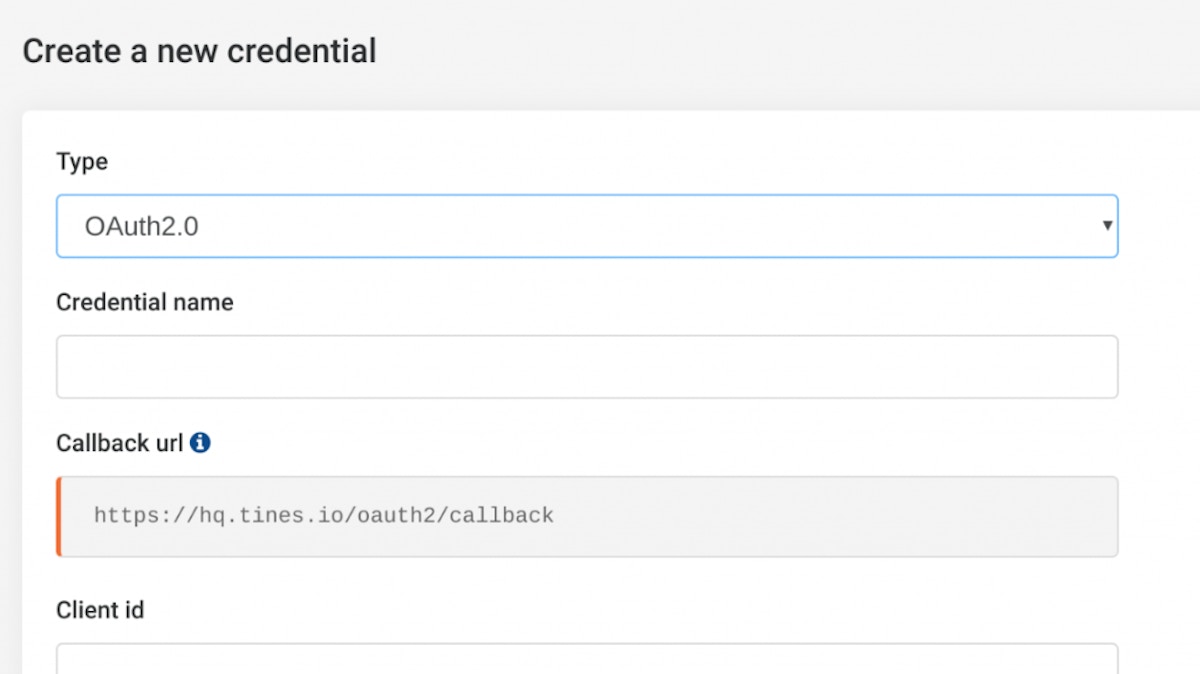Click the https://hq.tines.io/oauth2/callback URL text
Image resolution: width=1200 pixels, height=674 pixels.
(x=323, y=516)
